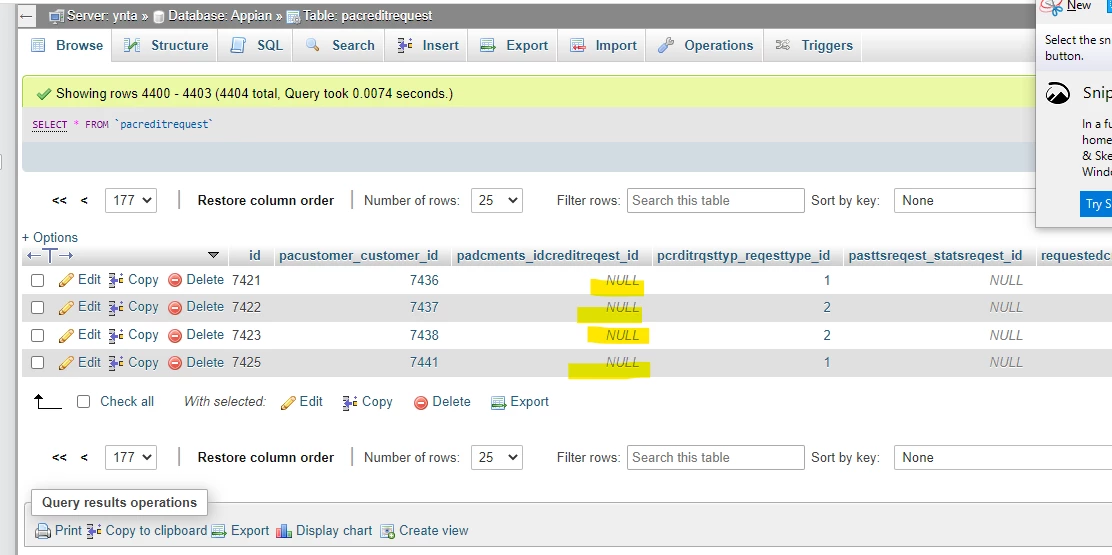Click the With selected Copy icon
This screenshot has width=1112, height=555.
point(350,403)
